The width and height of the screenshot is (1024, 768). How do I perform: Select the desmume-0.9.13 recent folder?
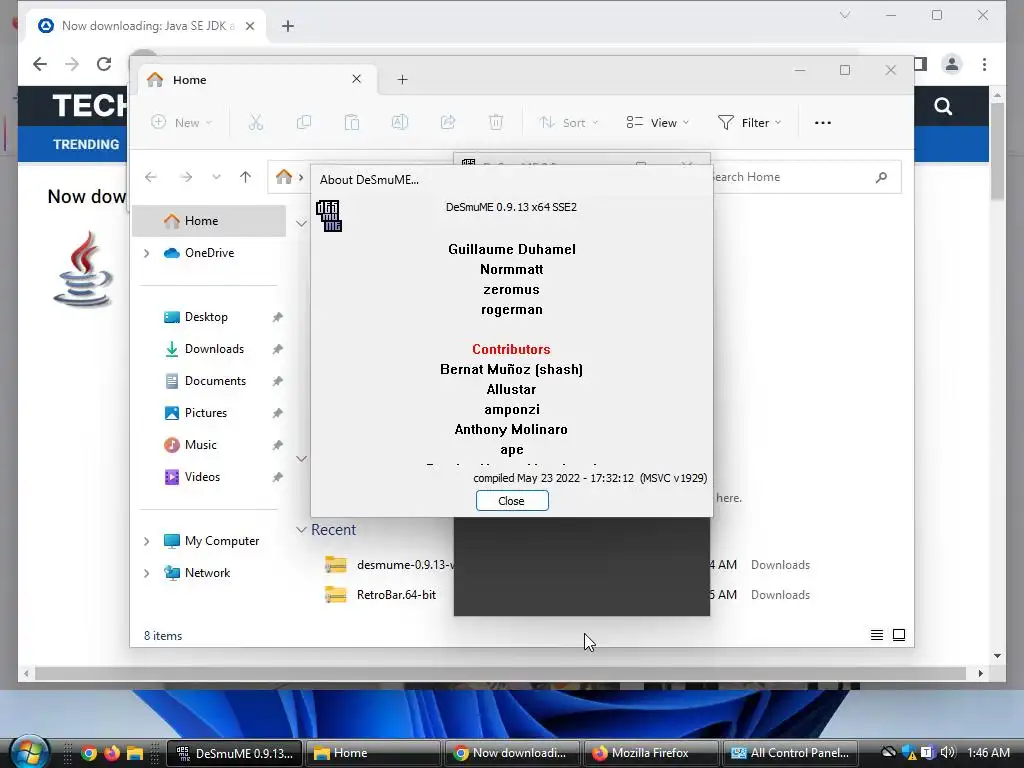click(x=389, y=565)
